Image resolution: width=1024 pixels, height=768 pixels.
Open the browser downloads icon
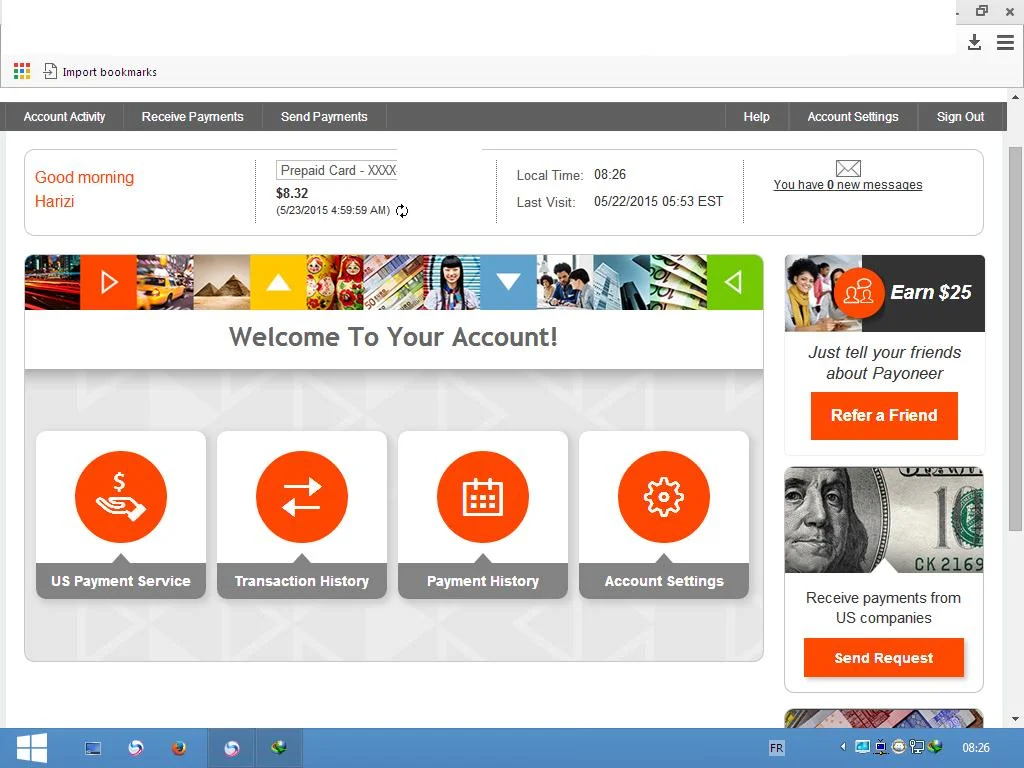click(974, 42)
